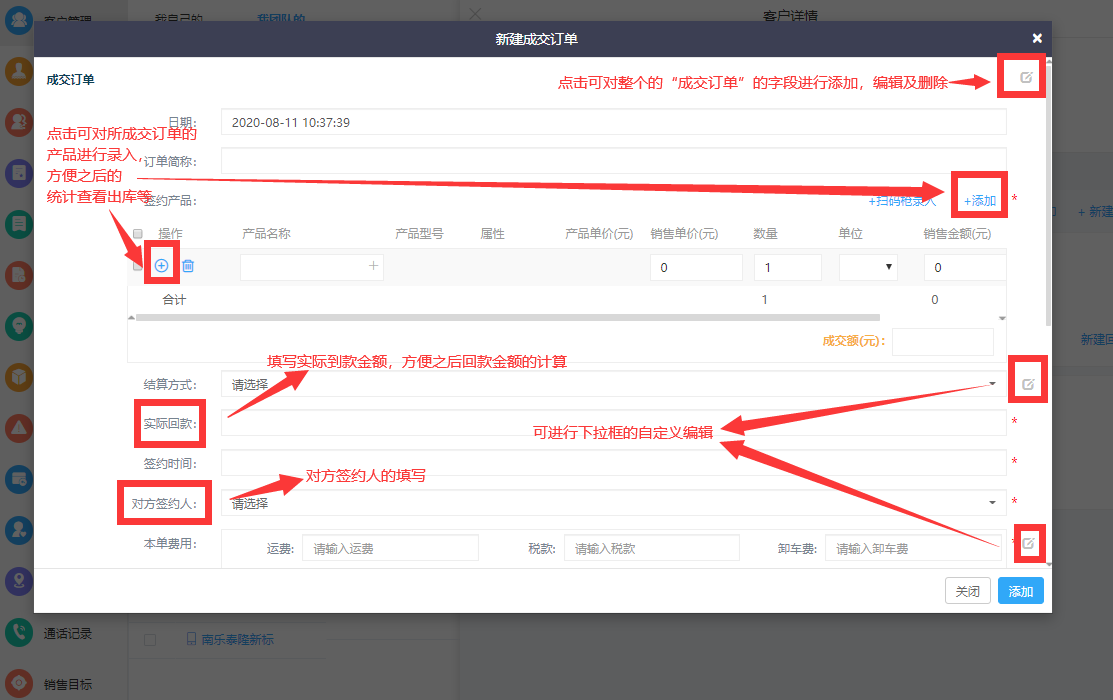Image resolution: width=1113 pixels, height=700 pixels.
Task: Click the 销售单价 input showing 0
Action: pyautogui.click(x=696, y=267)
